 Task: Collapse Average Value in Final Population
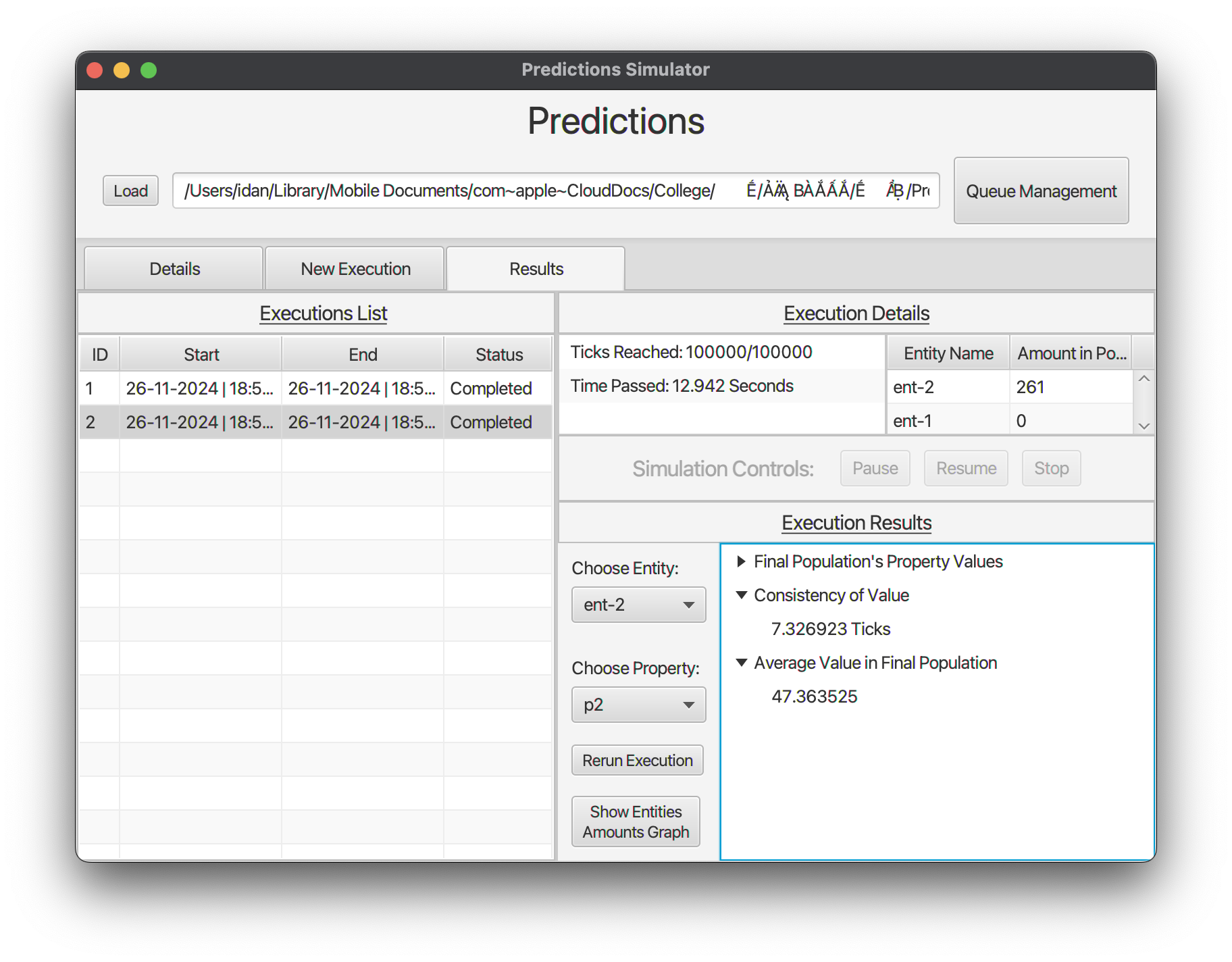[741, 663]
